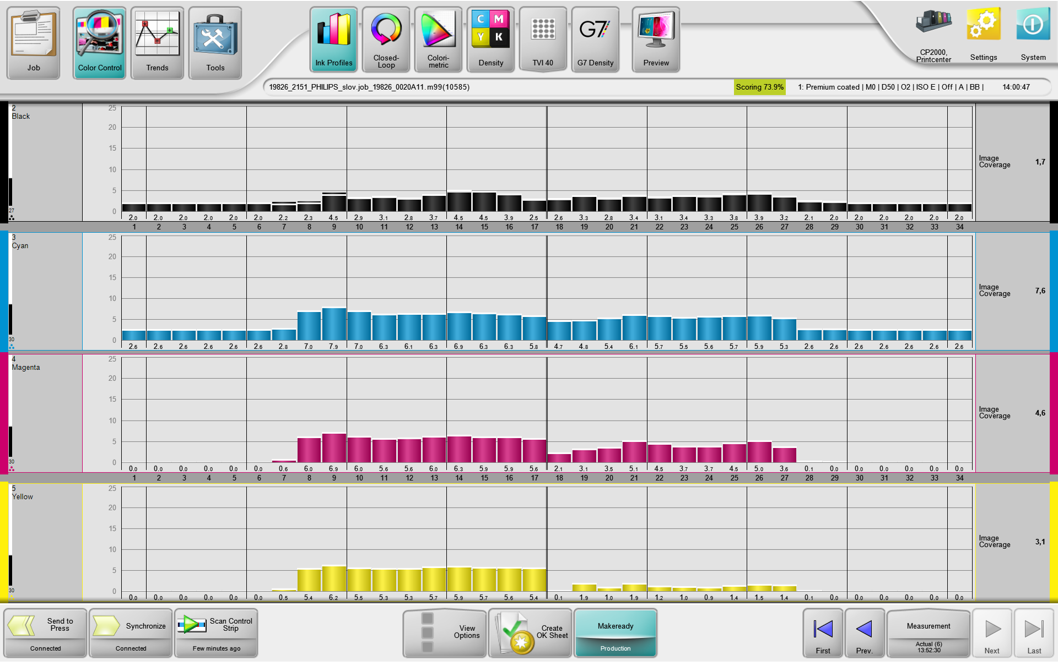This screenshot has width=1058, height=662.
Task: Go to Prev. measurement
Action: (864, 632)
